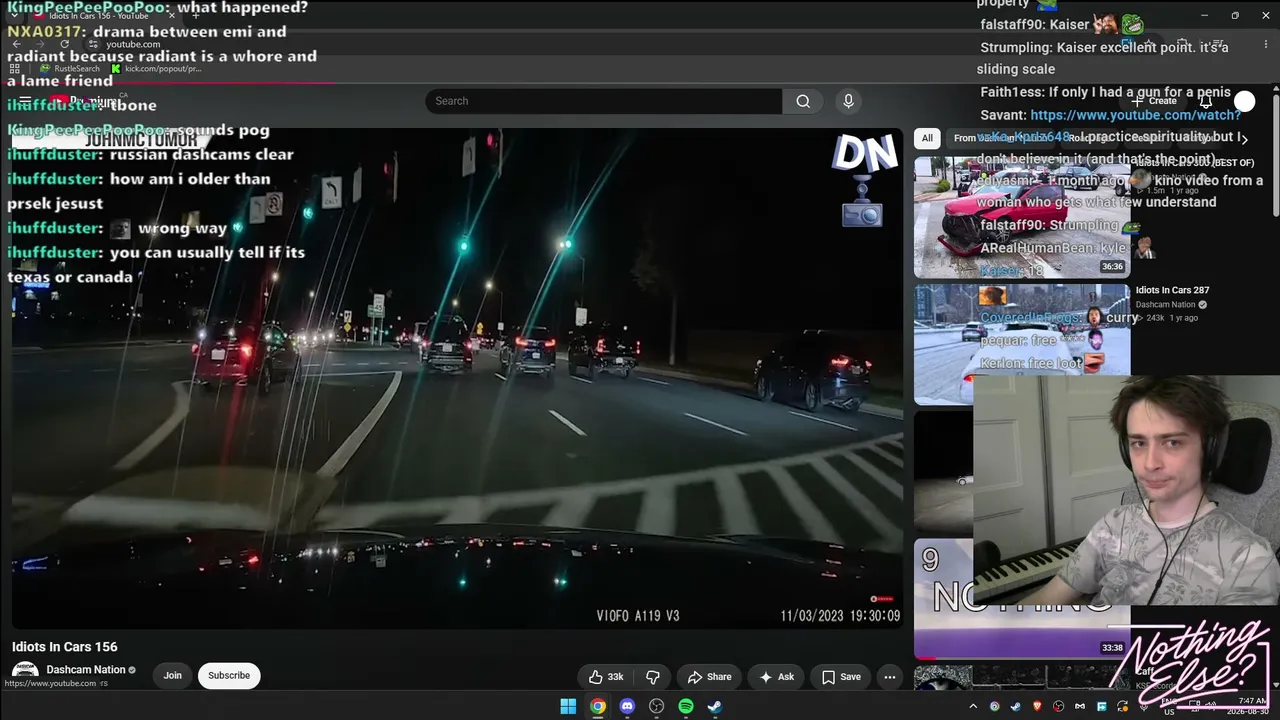Open the Dashcam Nation channel name link
The width and height of the screenshot is (1280, 720).
tap(86, 670)
